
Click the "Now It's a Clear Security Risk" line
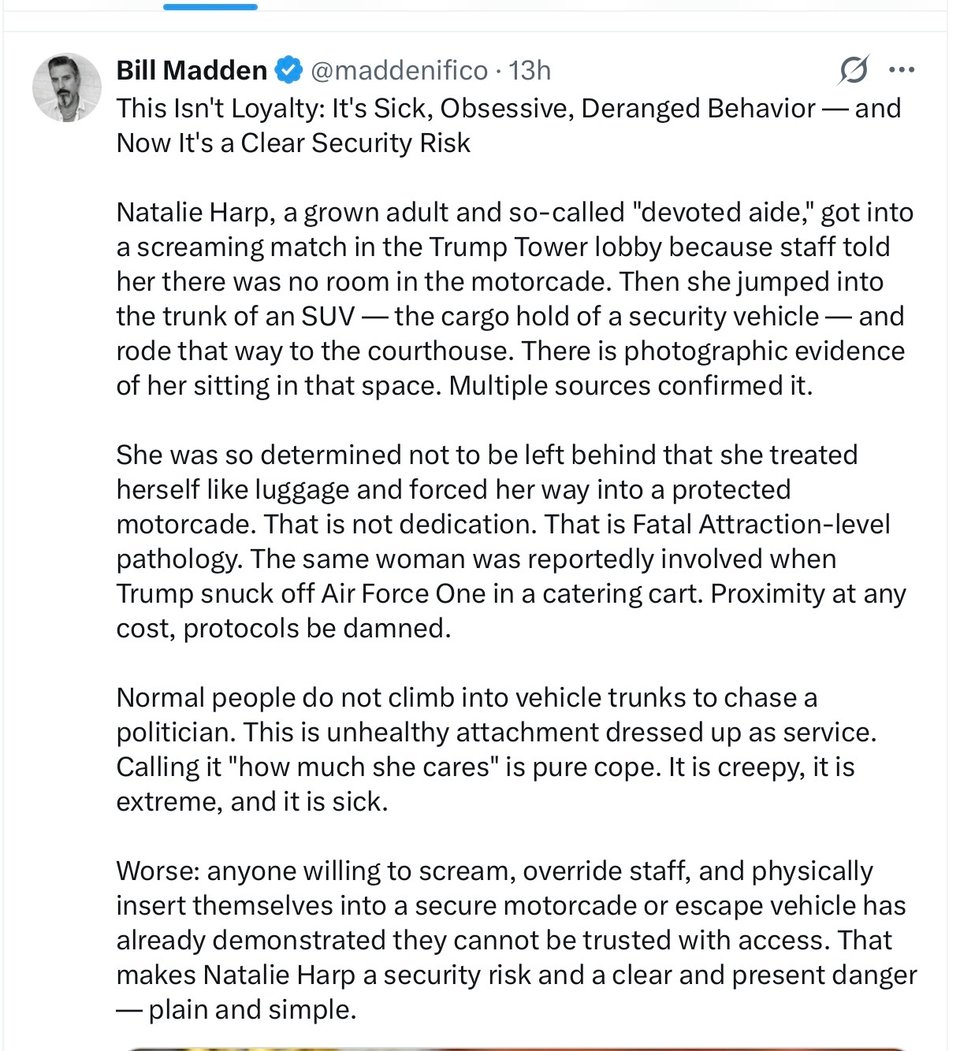coord(293,143)
